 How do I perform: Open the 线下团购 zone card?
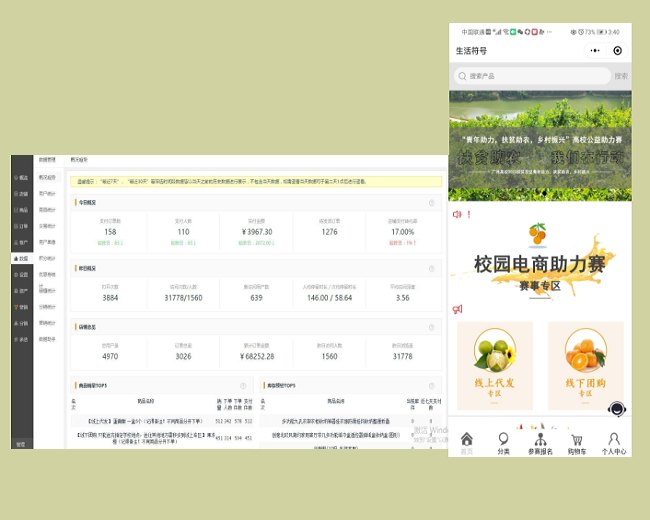tap(585, 366)
